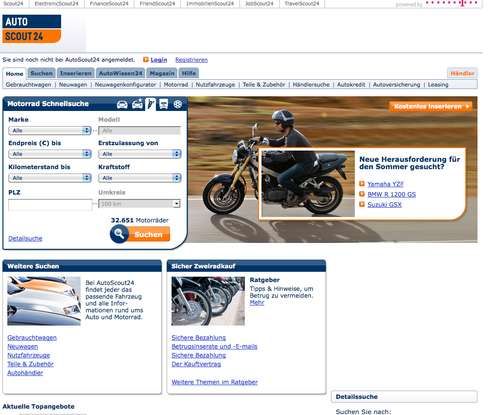Click the arrow icon beside Login
Image resolution: width=500 pixels, height=415 pixels.
click(146, 60)
